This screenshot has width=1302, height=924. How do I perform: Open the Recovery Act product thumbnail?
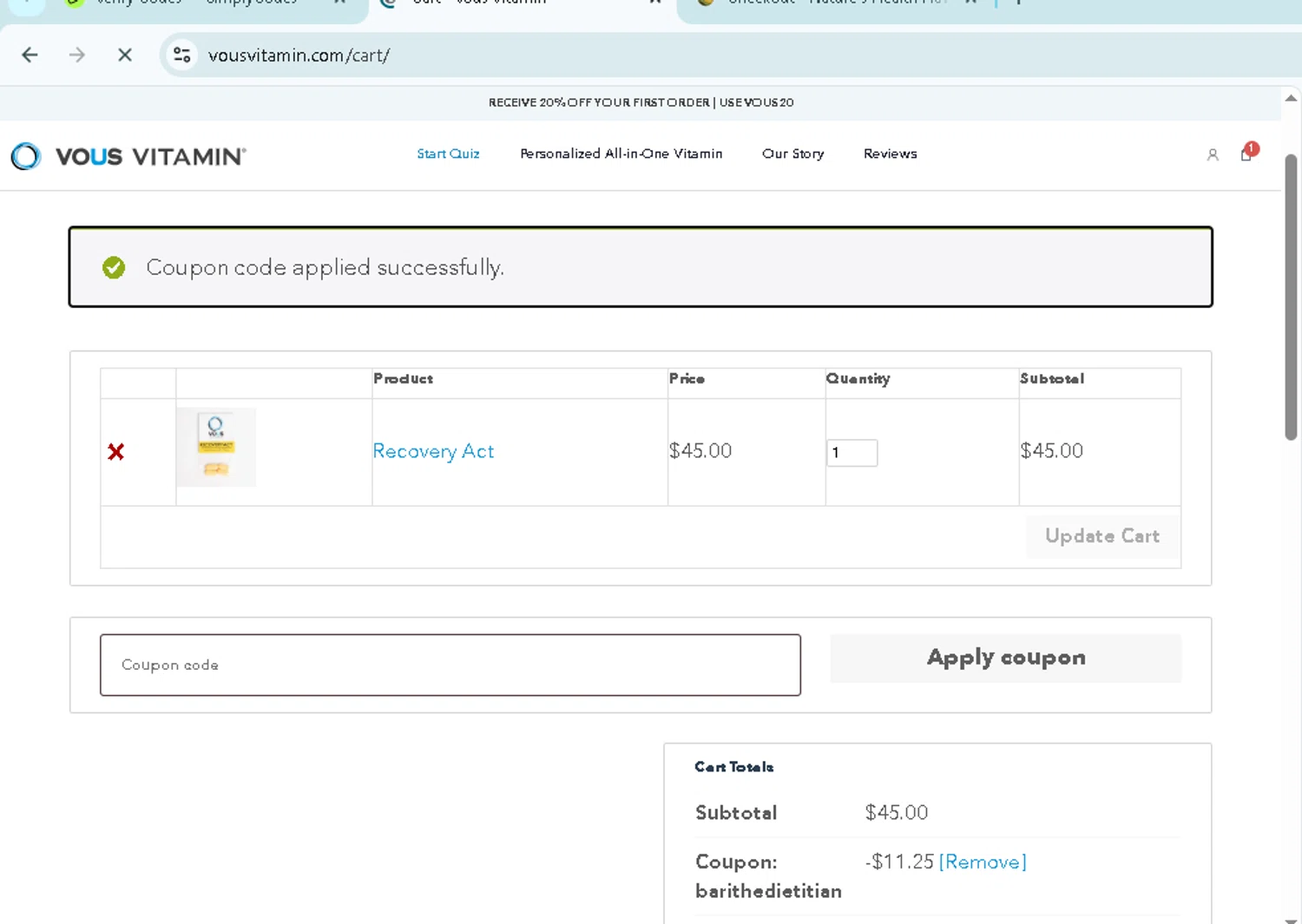(216, 447)
